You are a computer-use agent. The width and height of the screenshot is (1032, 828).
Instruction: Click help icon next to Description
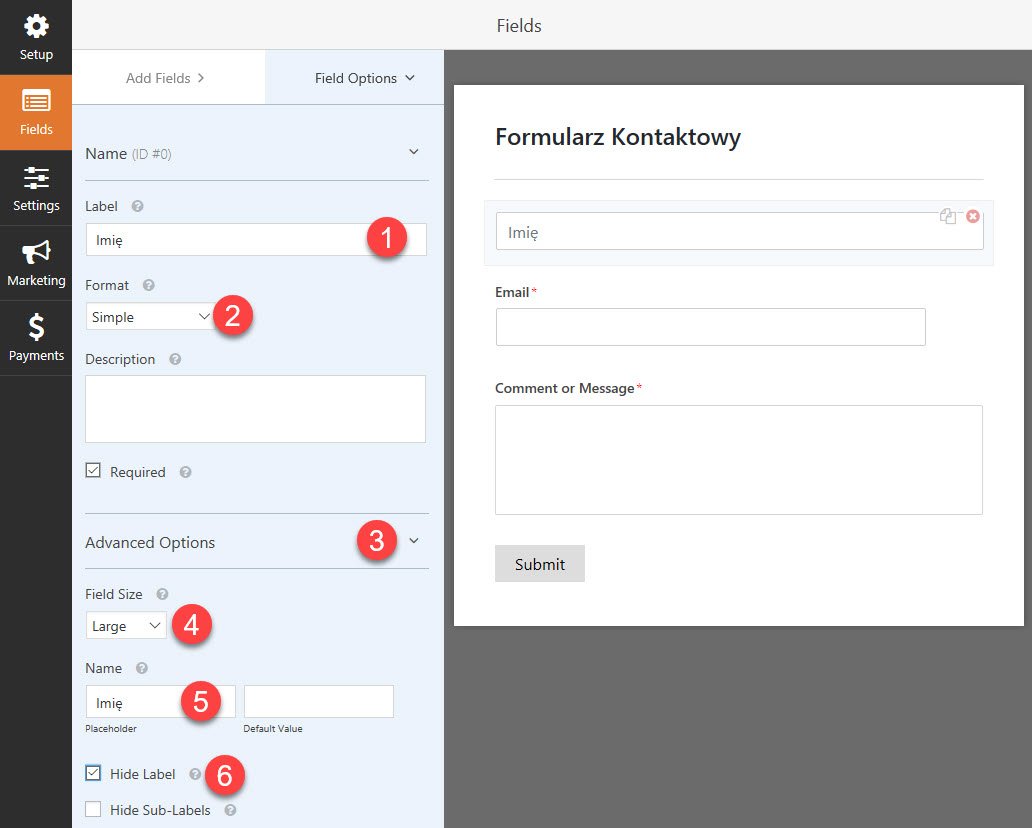(175, 359)
